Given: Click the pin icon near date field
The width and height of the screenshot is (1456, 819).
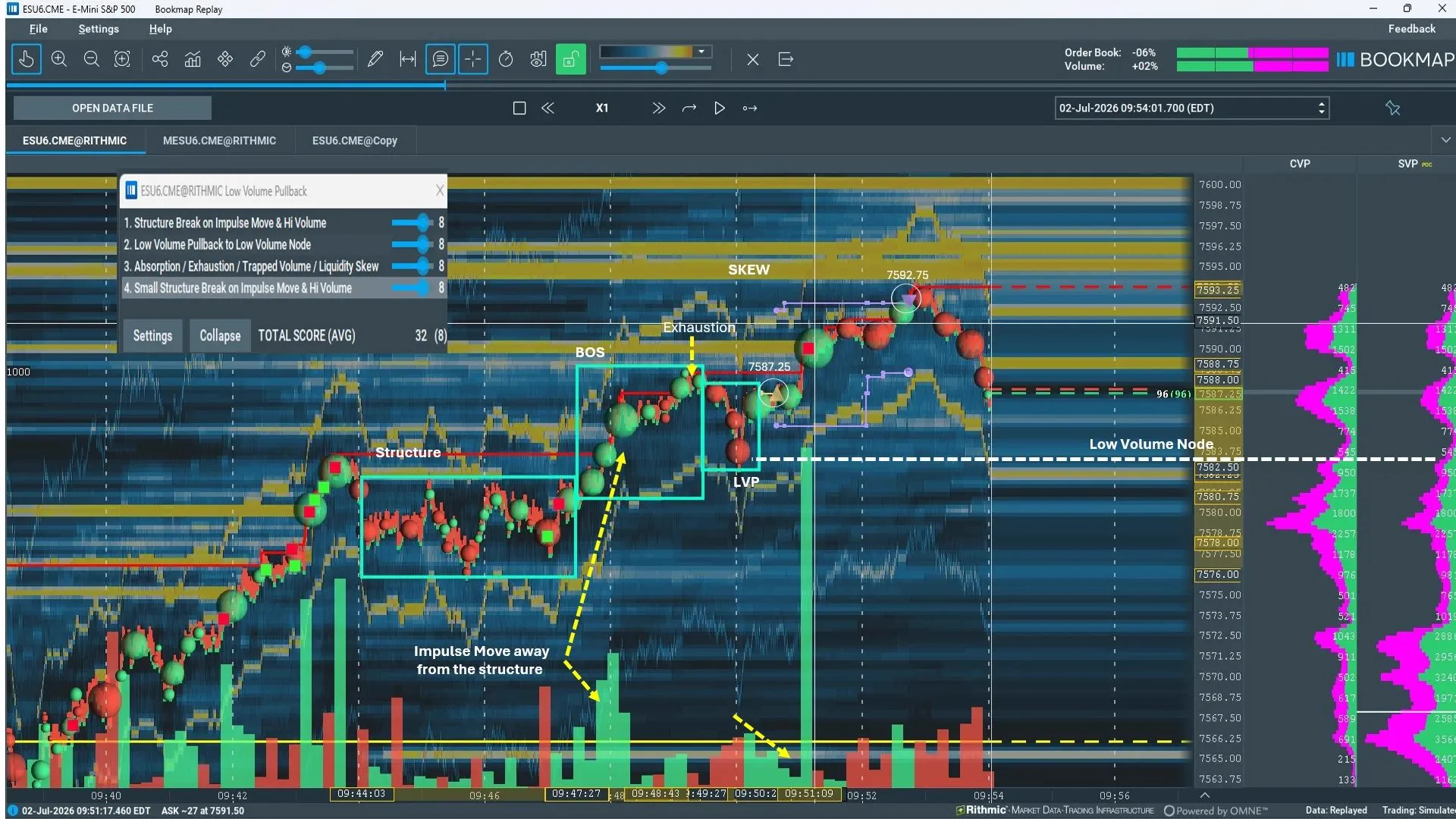Looking at the screenshot, I should click(x=1392, y=108).
